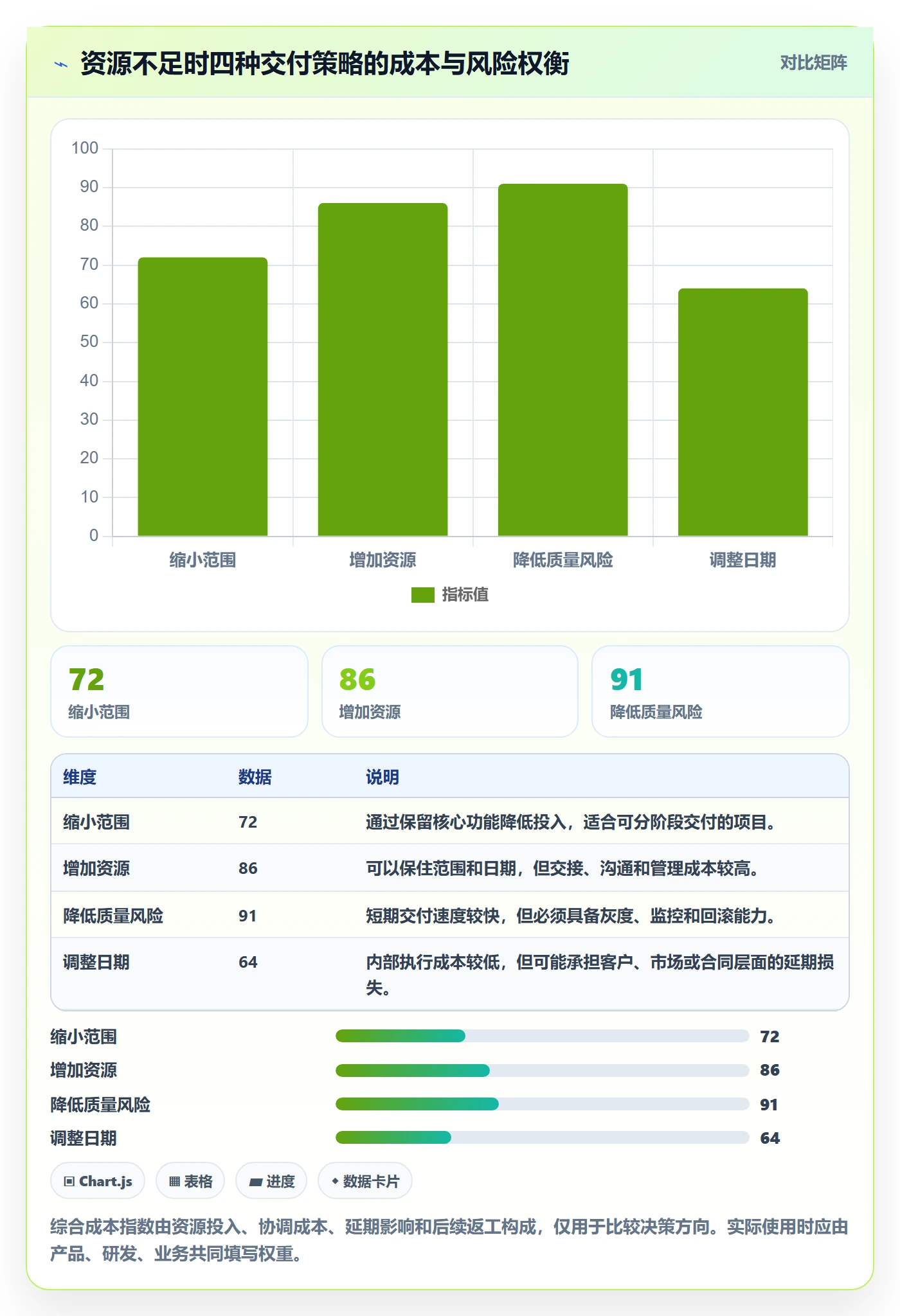Open the 91 降低质量风险 data card
Image resolution: width=900 pixels, height=1316 pixels.
[x=721, y=691]
